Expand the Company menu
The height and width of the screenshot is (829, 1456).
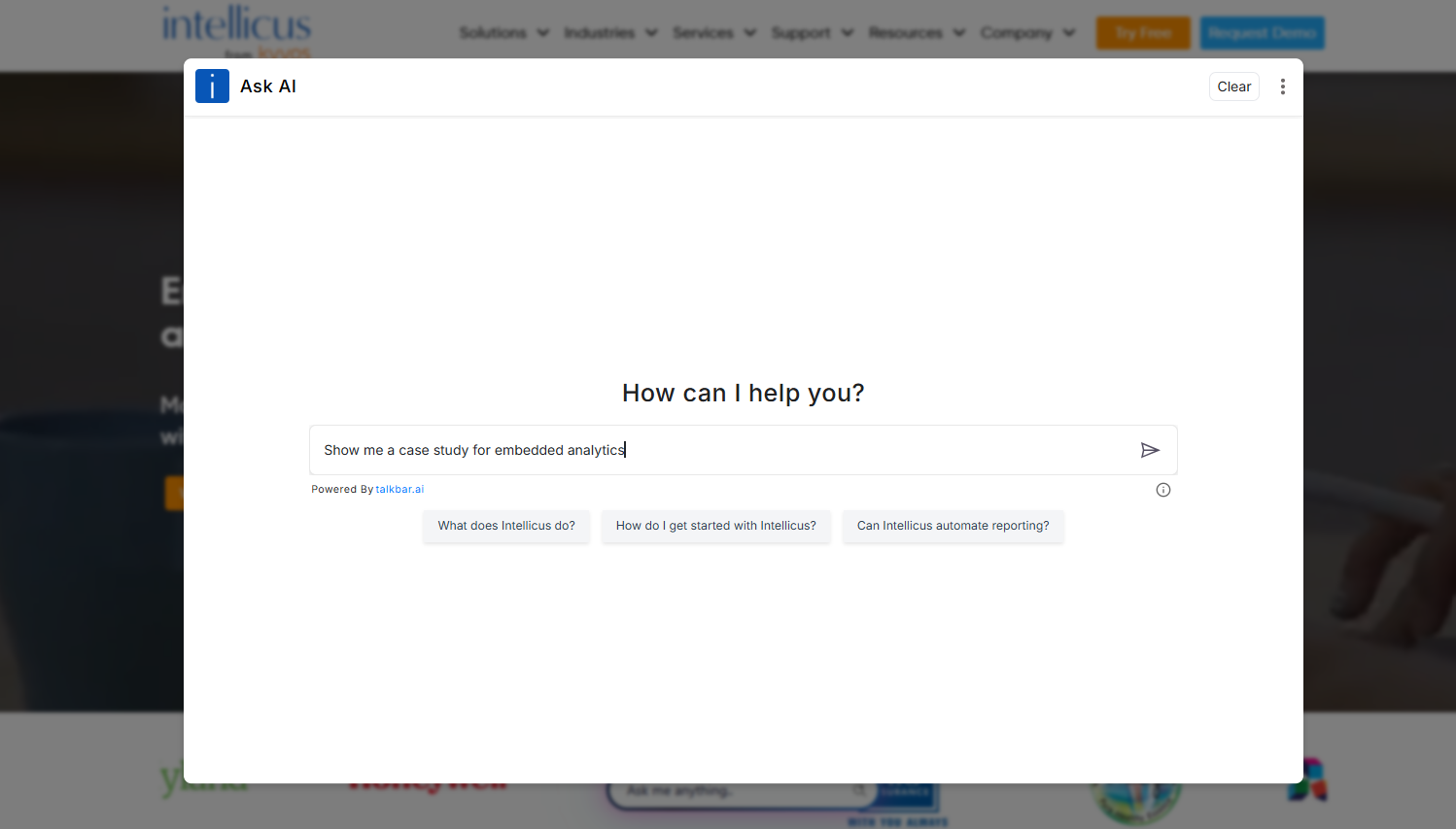1027,33
